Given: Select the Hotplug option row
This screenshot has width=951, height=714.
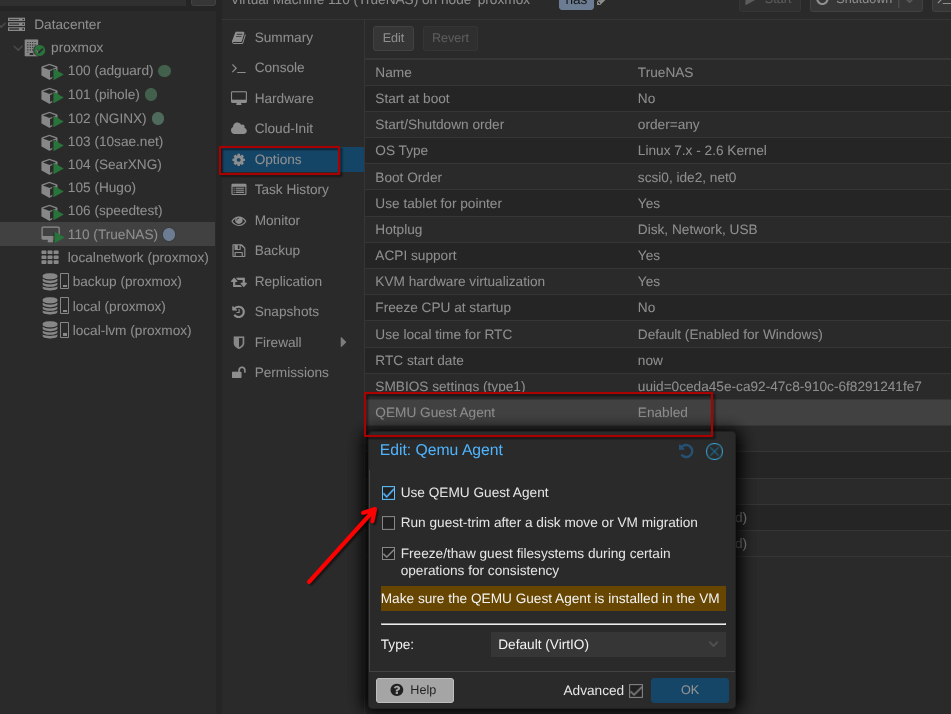Looking at the screenshot, I should point(657,229).
